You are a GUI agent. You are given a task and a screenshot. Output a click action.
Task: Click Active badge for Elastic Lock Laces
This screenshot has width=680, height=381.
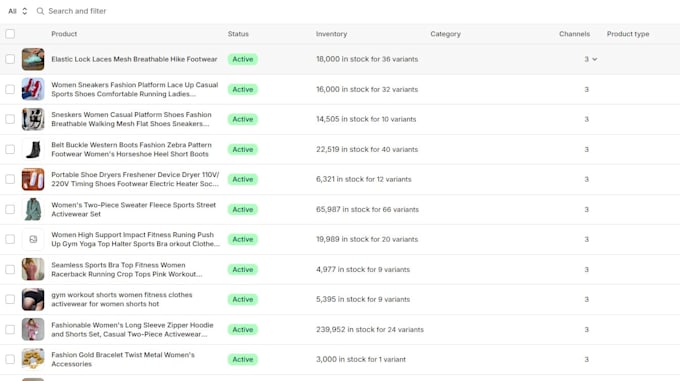[x=243, y=59]
